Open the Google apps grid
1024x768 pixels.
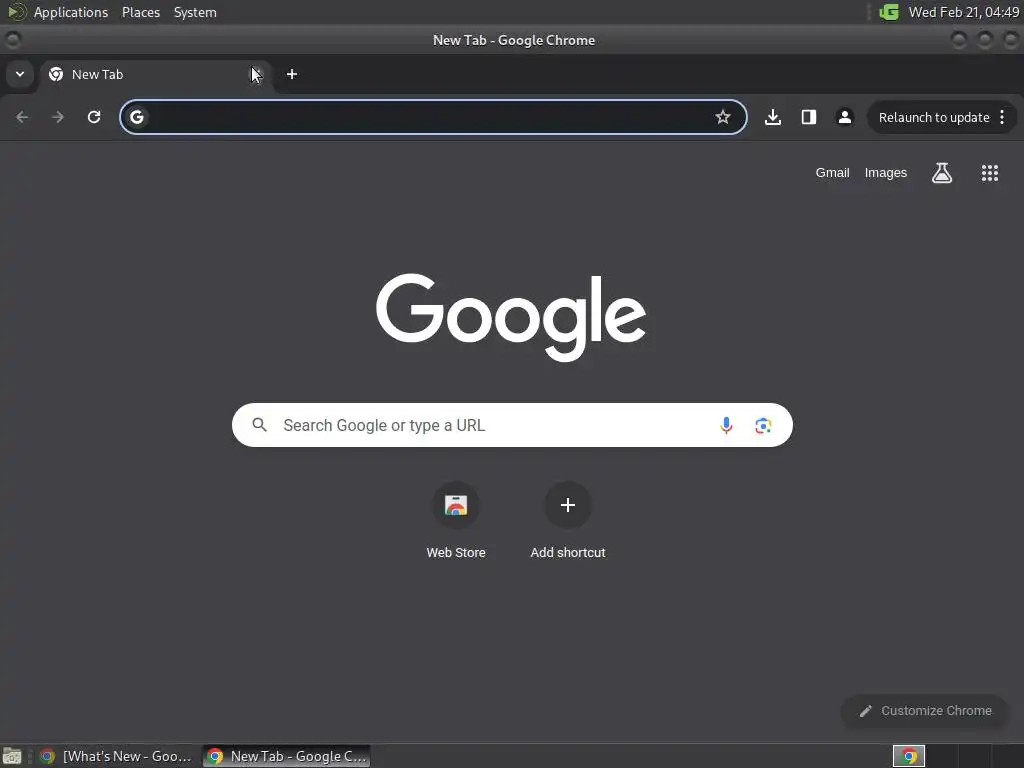pyautogui.click(x=989, y=172)
